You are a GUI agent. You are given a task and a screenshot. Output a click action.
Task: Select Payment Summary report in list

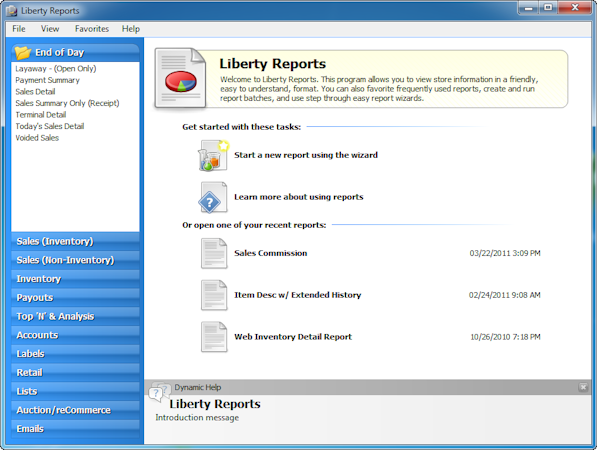point(48,80)
